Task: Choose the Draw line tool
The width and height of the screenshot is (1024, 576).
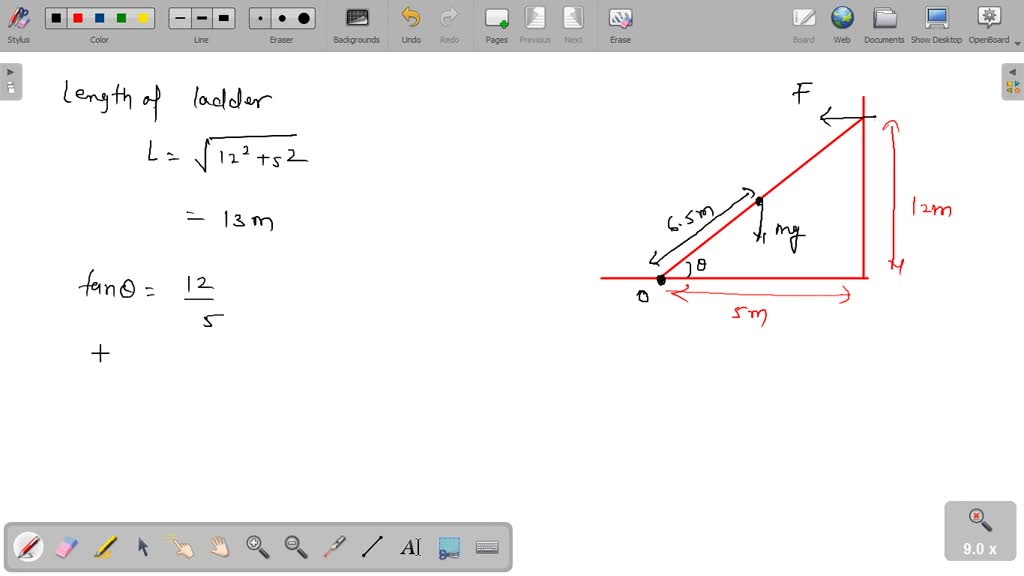Action: (372, 546)
